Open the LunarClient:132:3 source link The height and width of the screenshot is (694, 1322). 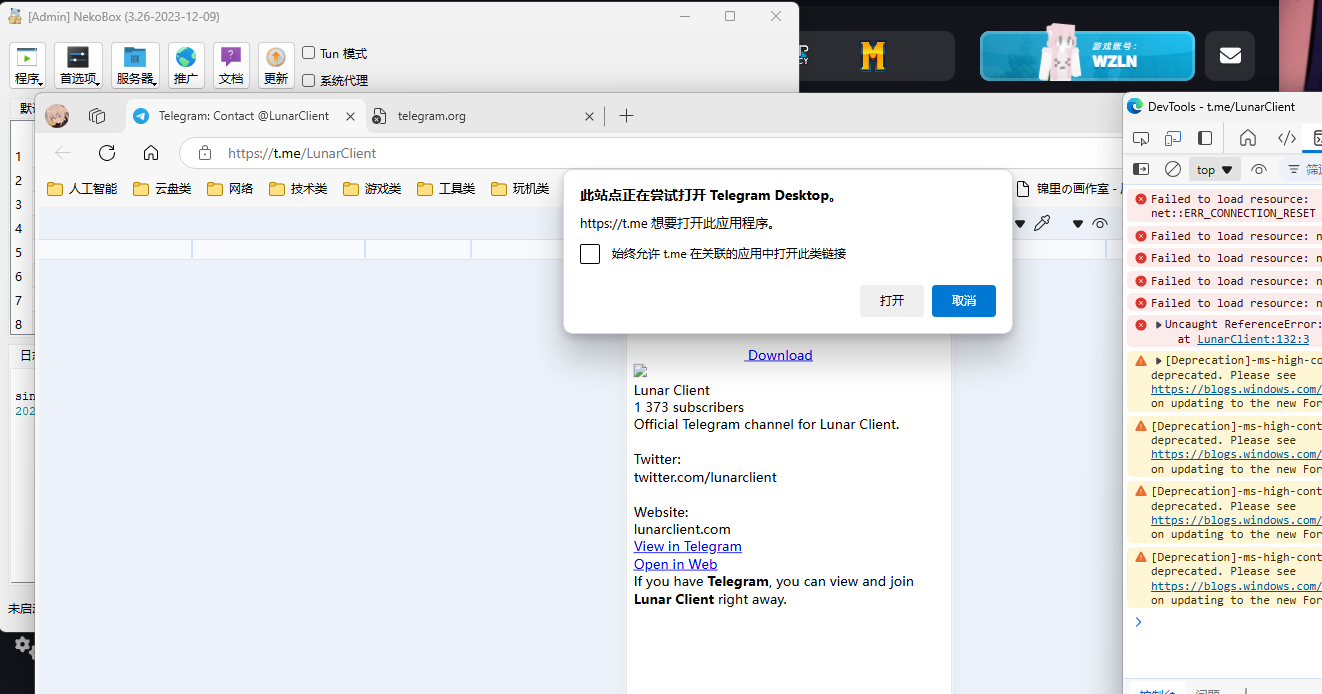coord(1253,339)
